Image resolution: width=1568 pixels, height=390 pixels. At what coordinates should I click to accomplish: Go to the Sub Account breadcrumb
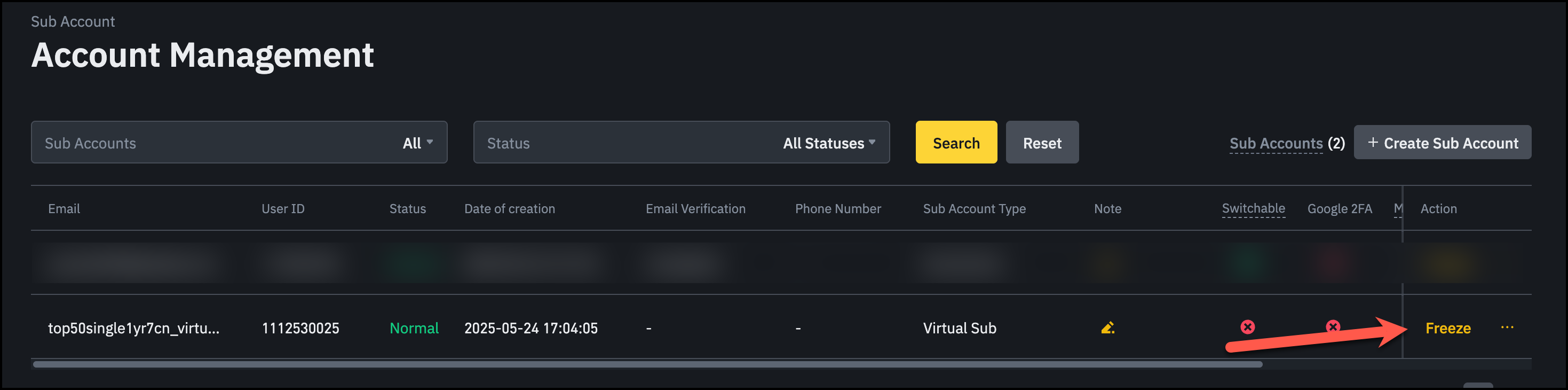[x=73, y=22]
